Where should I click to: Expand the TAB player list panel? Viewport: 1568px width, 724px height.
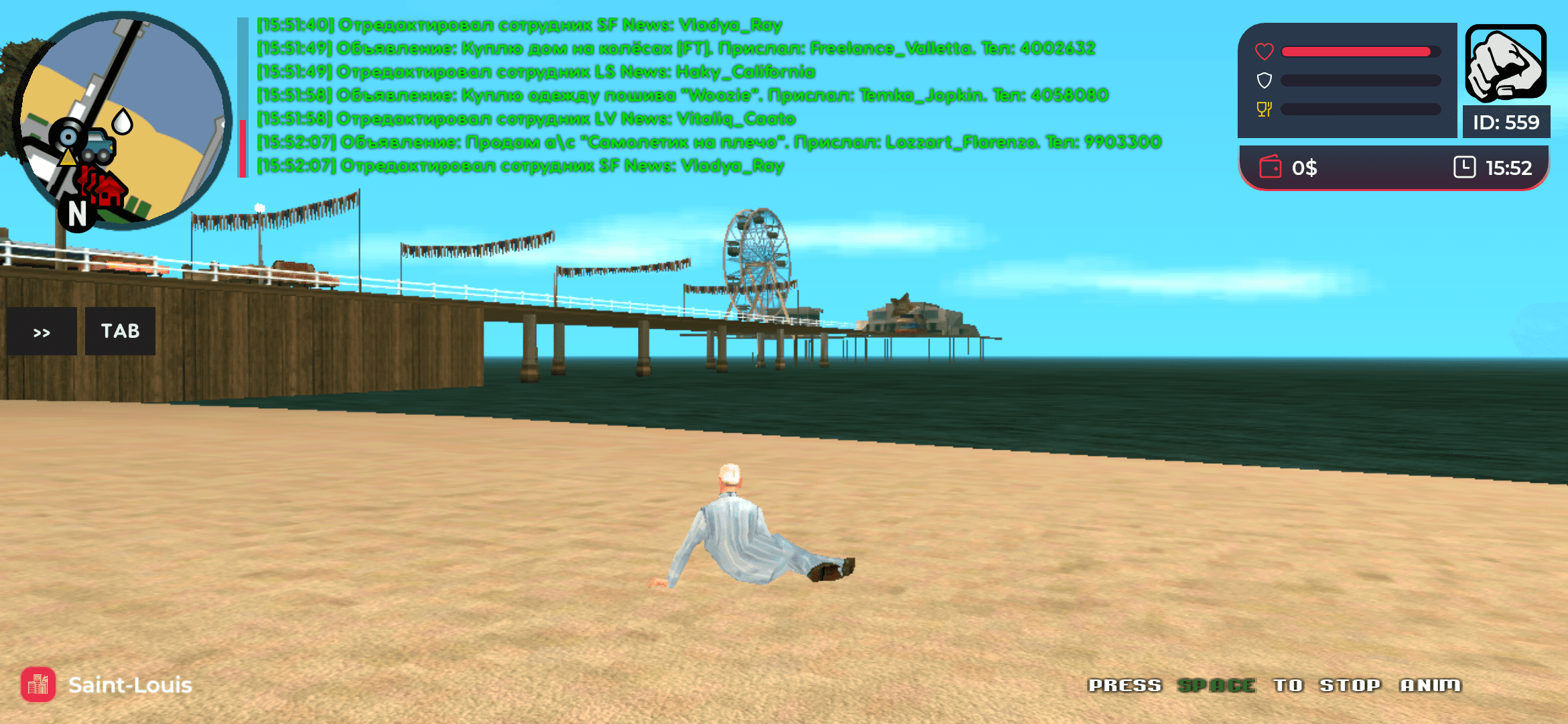tap(119, 329)
